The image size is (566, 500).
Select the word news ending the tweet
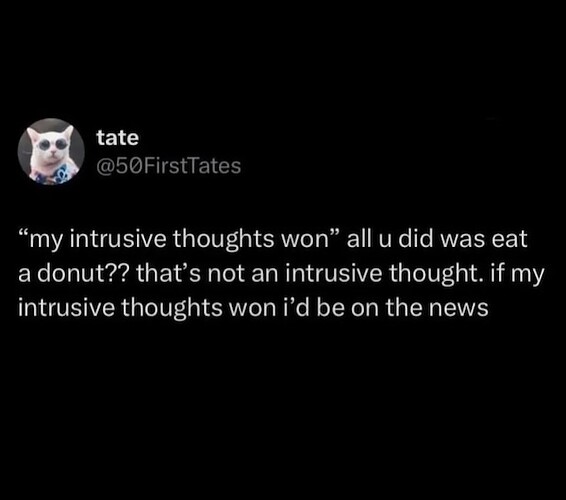(x=459, y=308)
